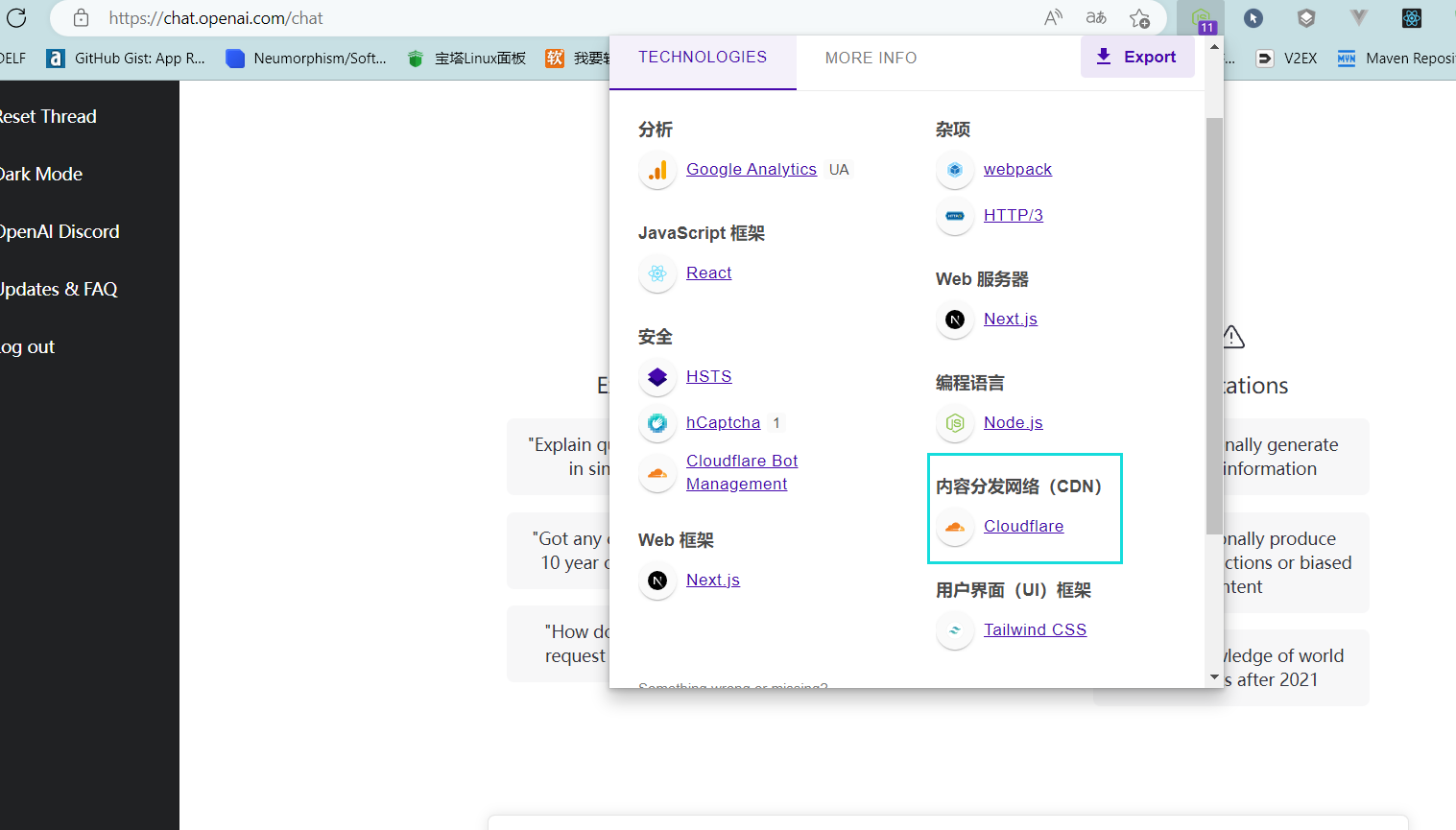Click the React atom icon in JavaScript frameworks
Image resolution: width=1456 pixels, height=830 pixels.
coord(656,273)
